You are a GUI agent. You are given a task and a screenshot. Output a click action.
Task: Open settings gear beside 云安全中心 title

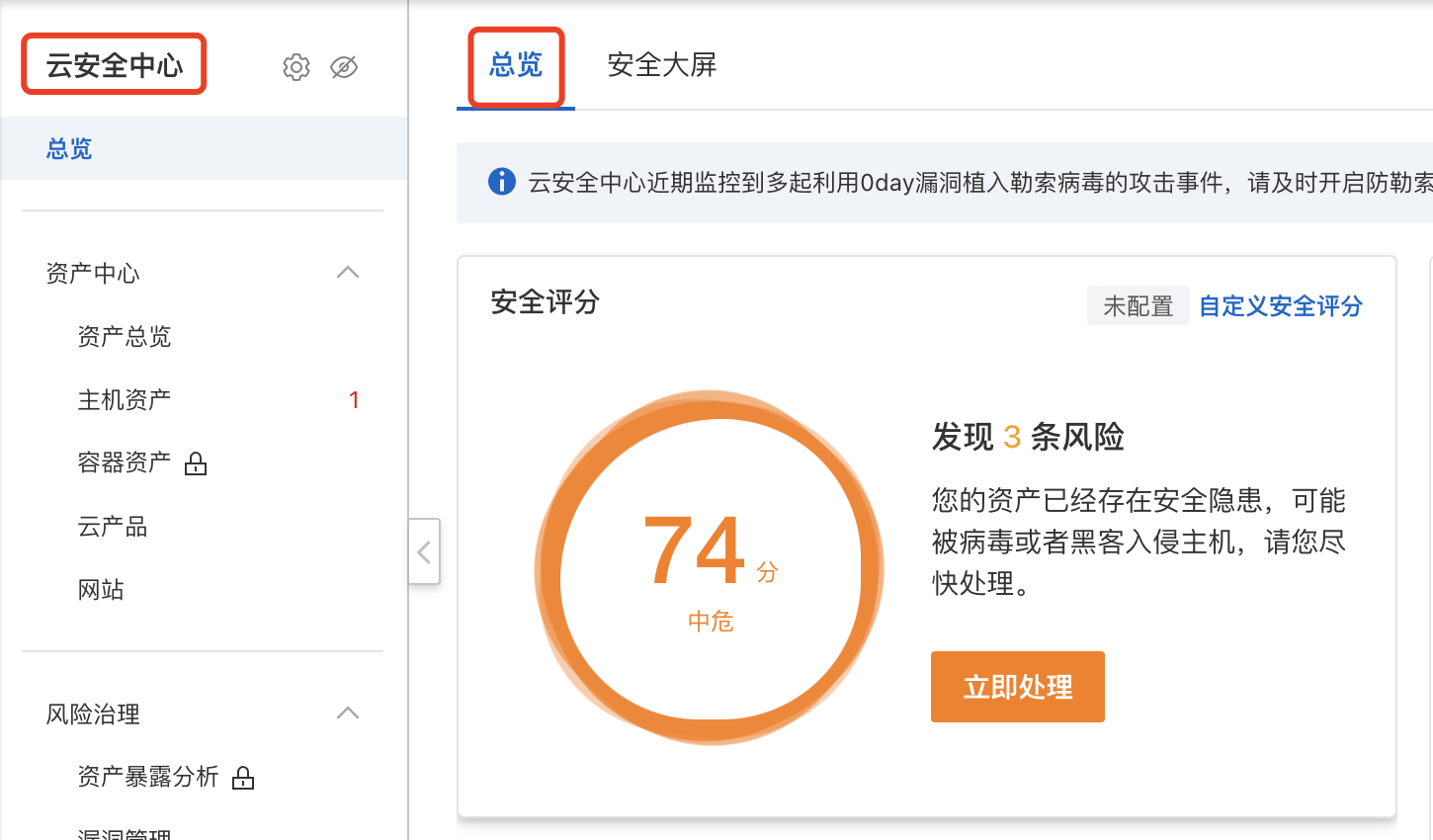point(296,67)
